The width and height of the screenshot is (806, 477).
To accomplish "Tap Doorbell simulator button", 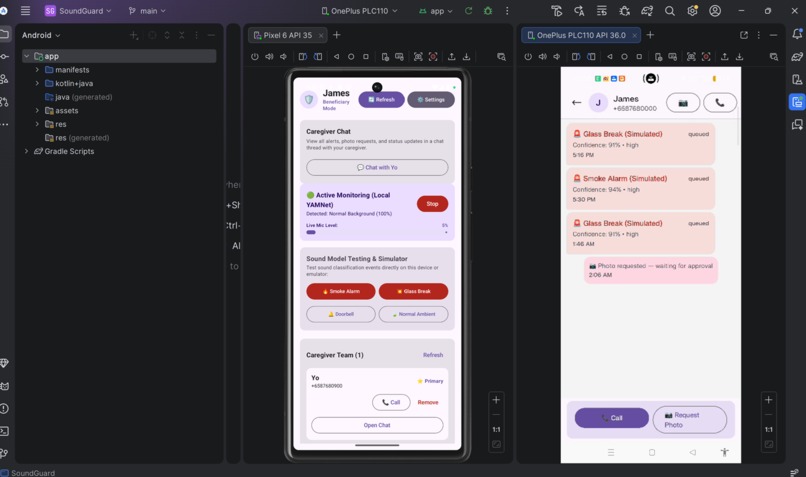I will coord(341,314).
